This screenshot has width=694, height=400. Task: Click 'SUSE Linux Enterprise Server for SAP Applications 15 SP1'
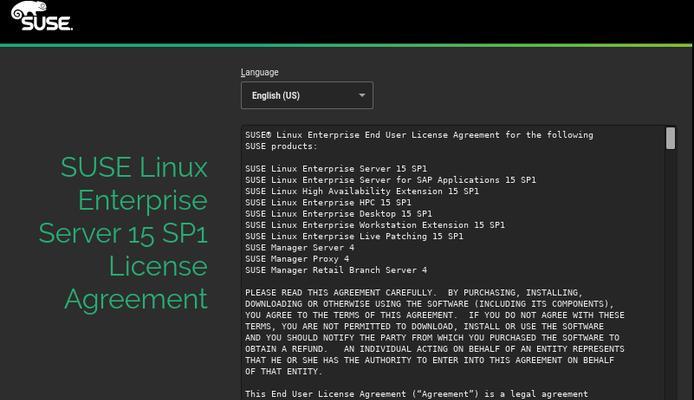[x=390, y=180]
